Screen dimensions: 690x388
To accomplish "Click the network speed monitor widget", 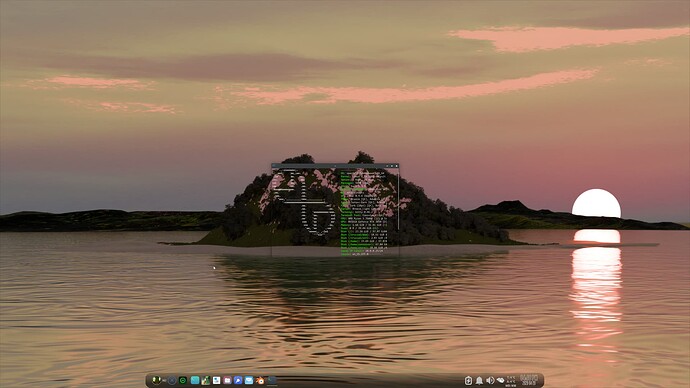I will click(x=510, y=381).
